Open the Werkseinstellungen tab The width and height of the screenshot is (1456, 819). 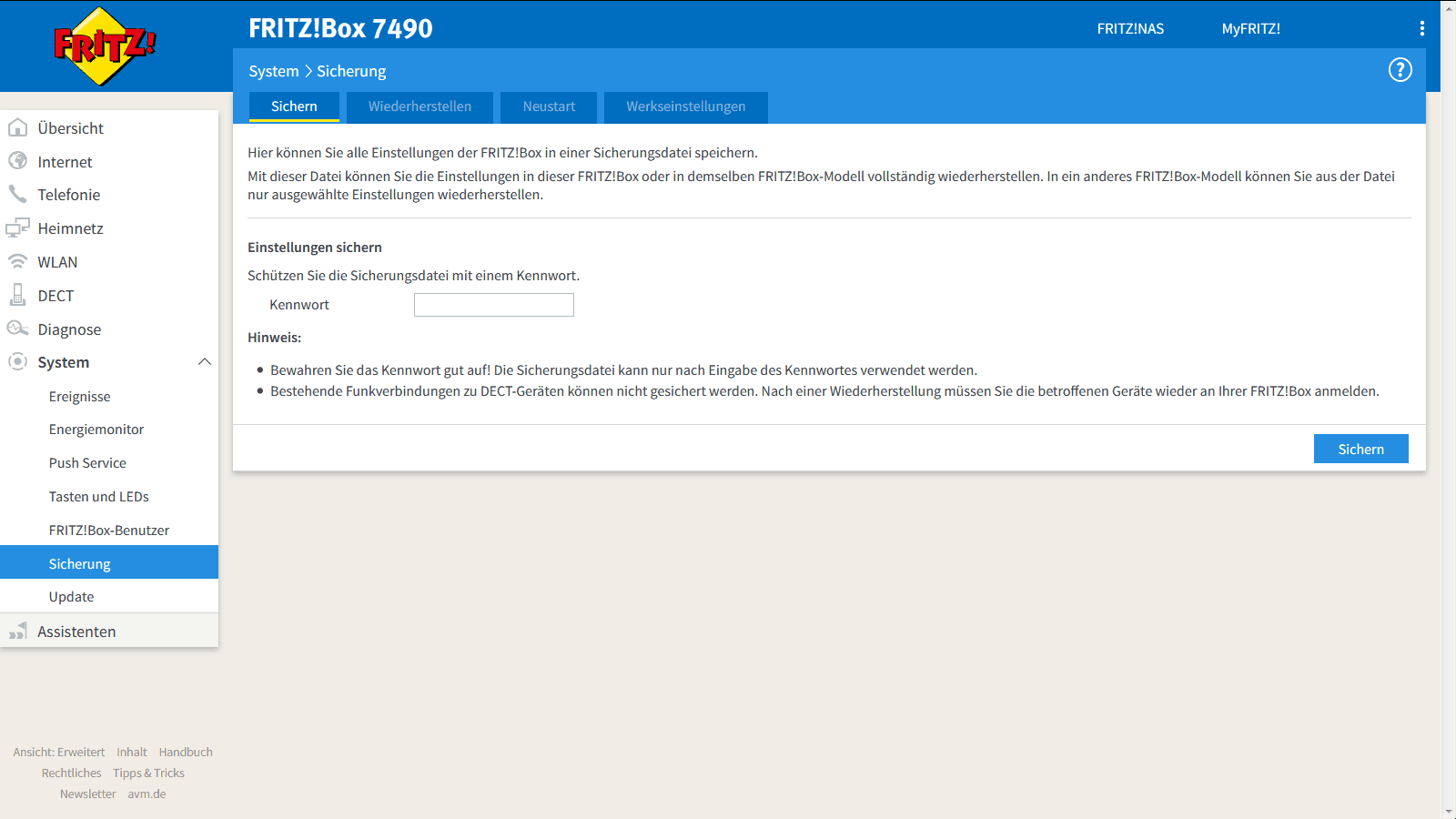click(685, 106)
